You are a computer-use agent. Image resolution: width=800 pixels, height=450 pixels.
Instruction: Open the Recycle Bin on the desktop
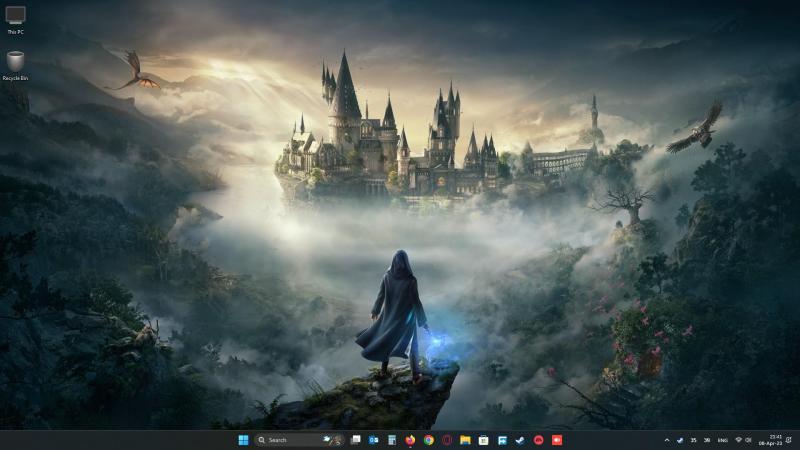pos(15,62)
